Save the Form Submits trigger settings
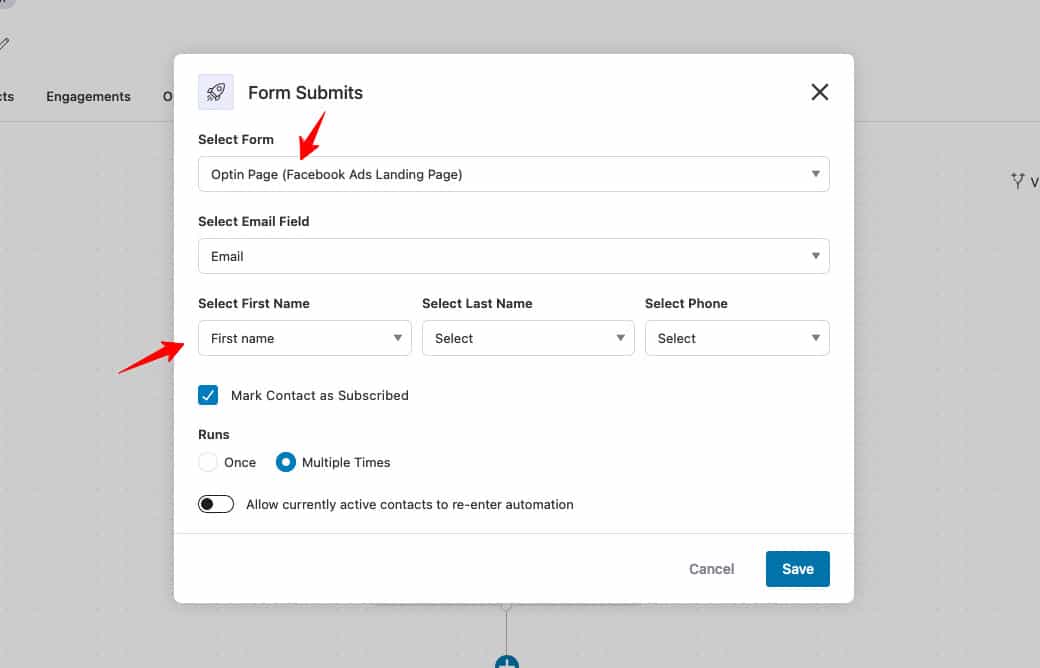The image size is (1040, 668). click(797, 568)
